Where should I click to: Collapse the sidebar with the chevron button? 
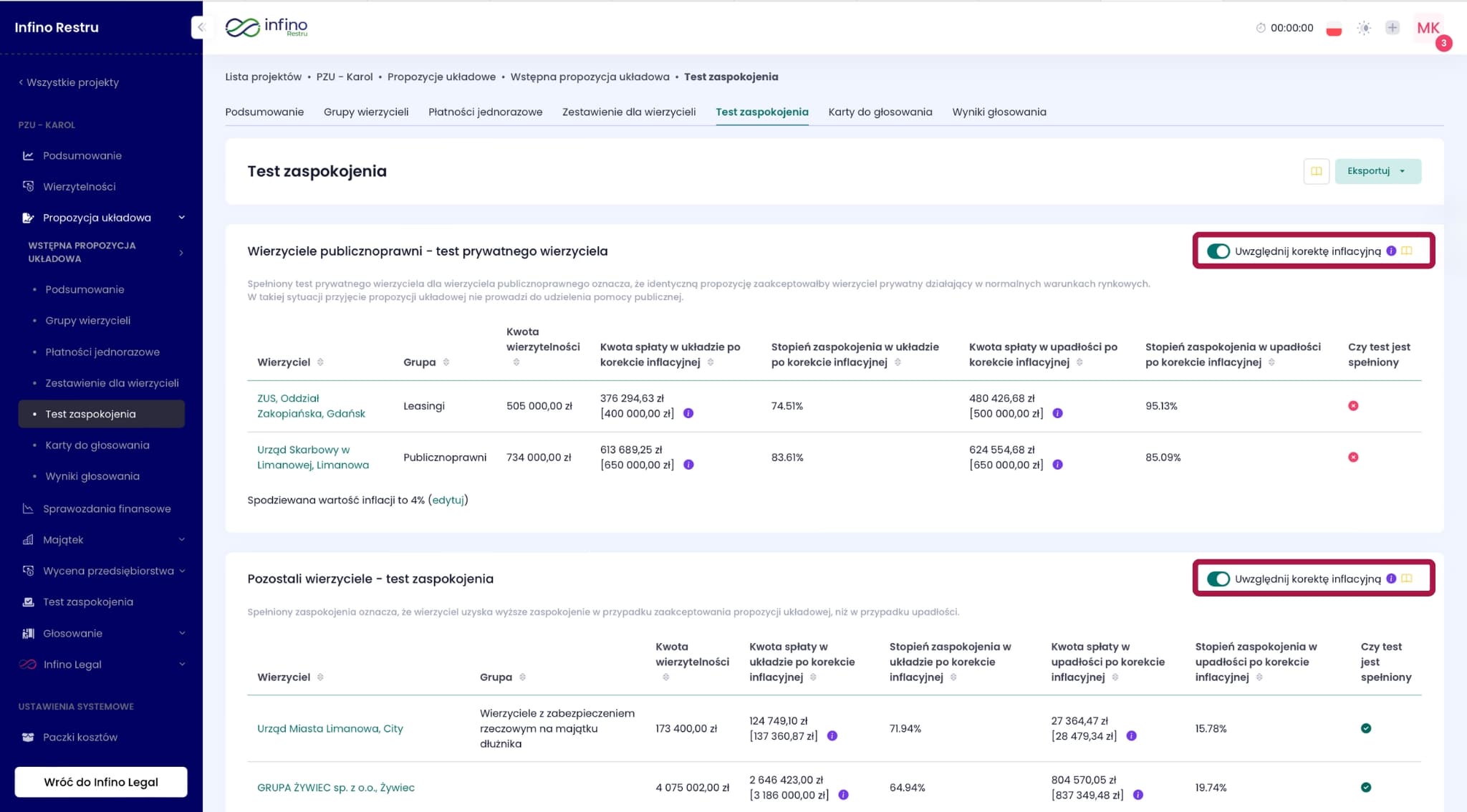pyautogui.click(x=201, y=27)
